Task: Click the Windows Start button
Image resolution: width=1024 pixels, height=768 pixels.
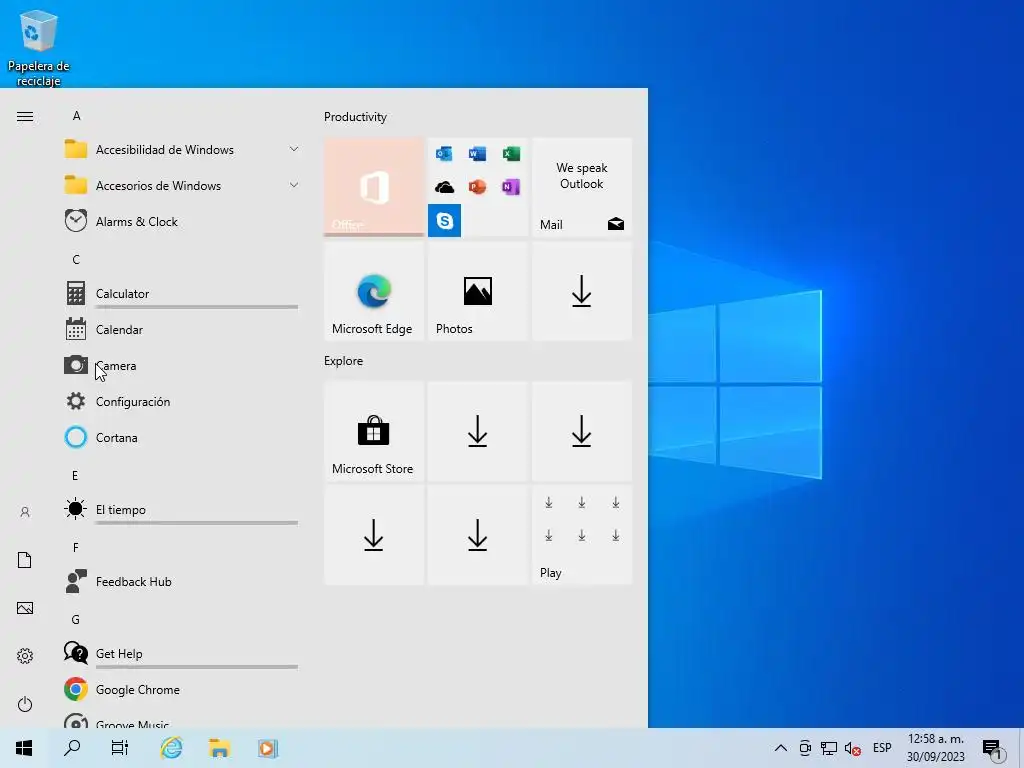Action: [24, 748]
